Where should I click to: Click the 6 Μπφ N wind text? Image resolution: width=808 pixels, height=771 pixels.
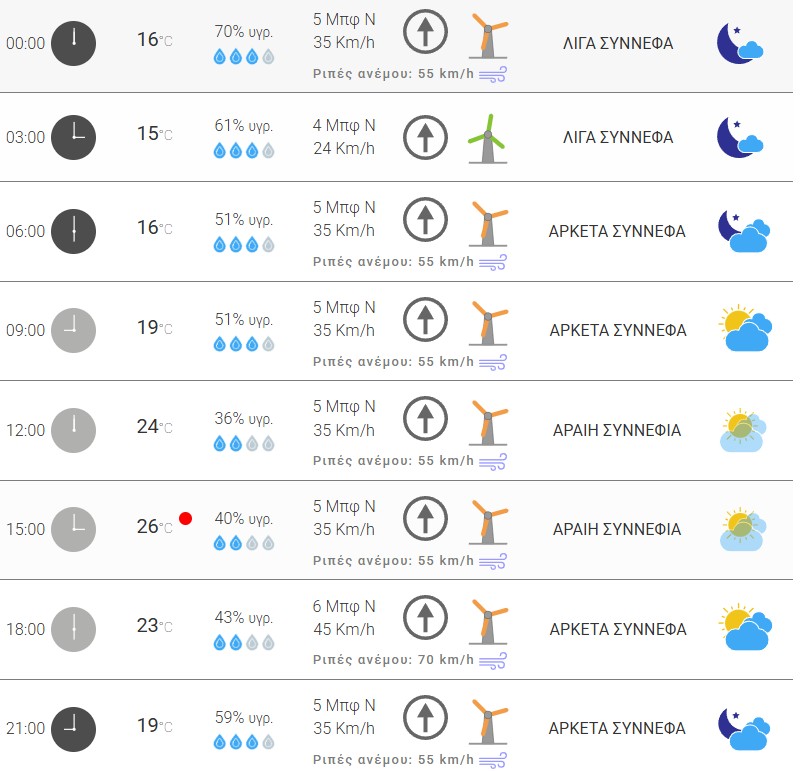[x=344, y=606]
